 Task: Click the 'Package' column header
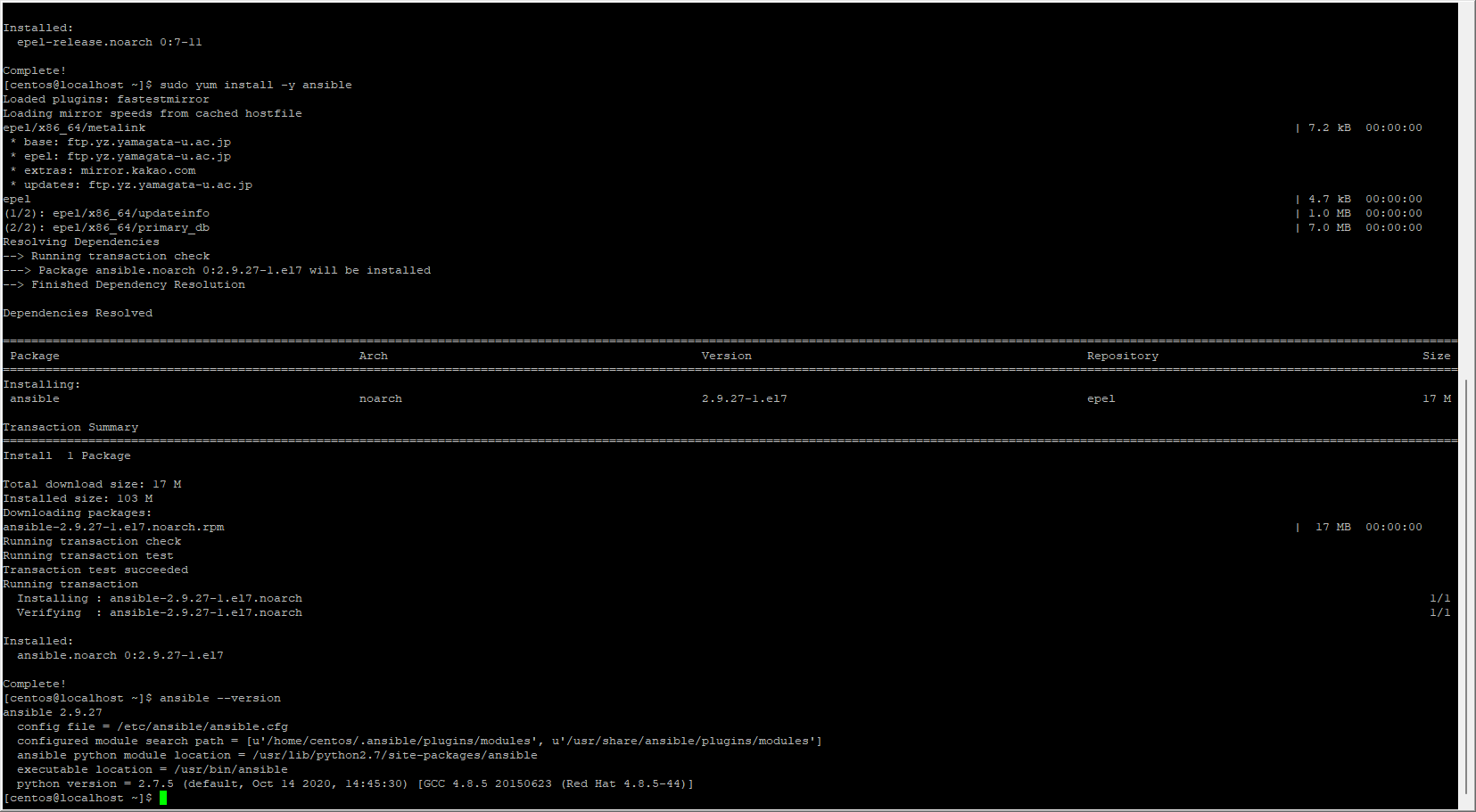coord(35,356)
